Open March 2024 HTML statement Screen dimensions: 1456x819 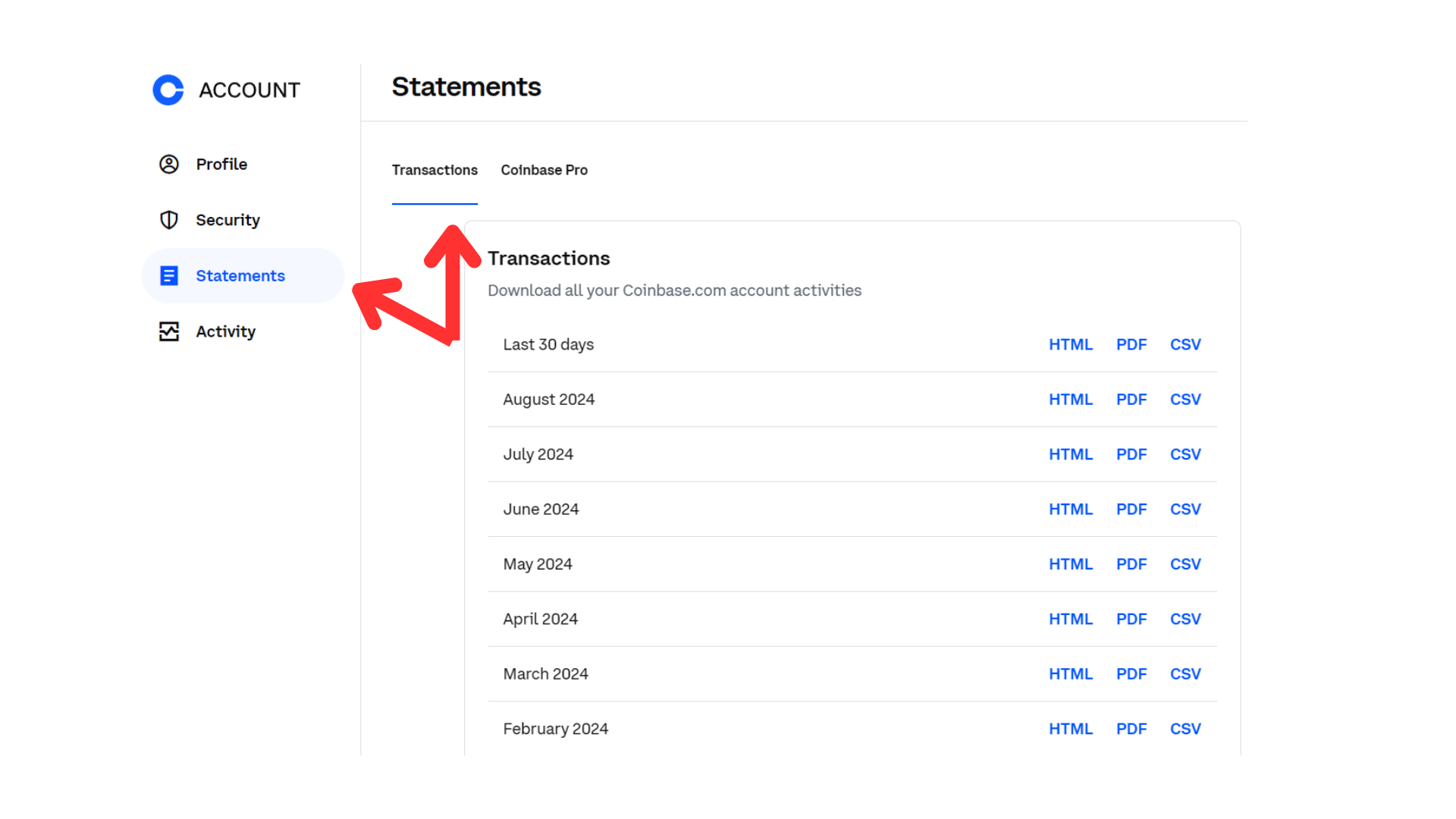pos(1070,674)
